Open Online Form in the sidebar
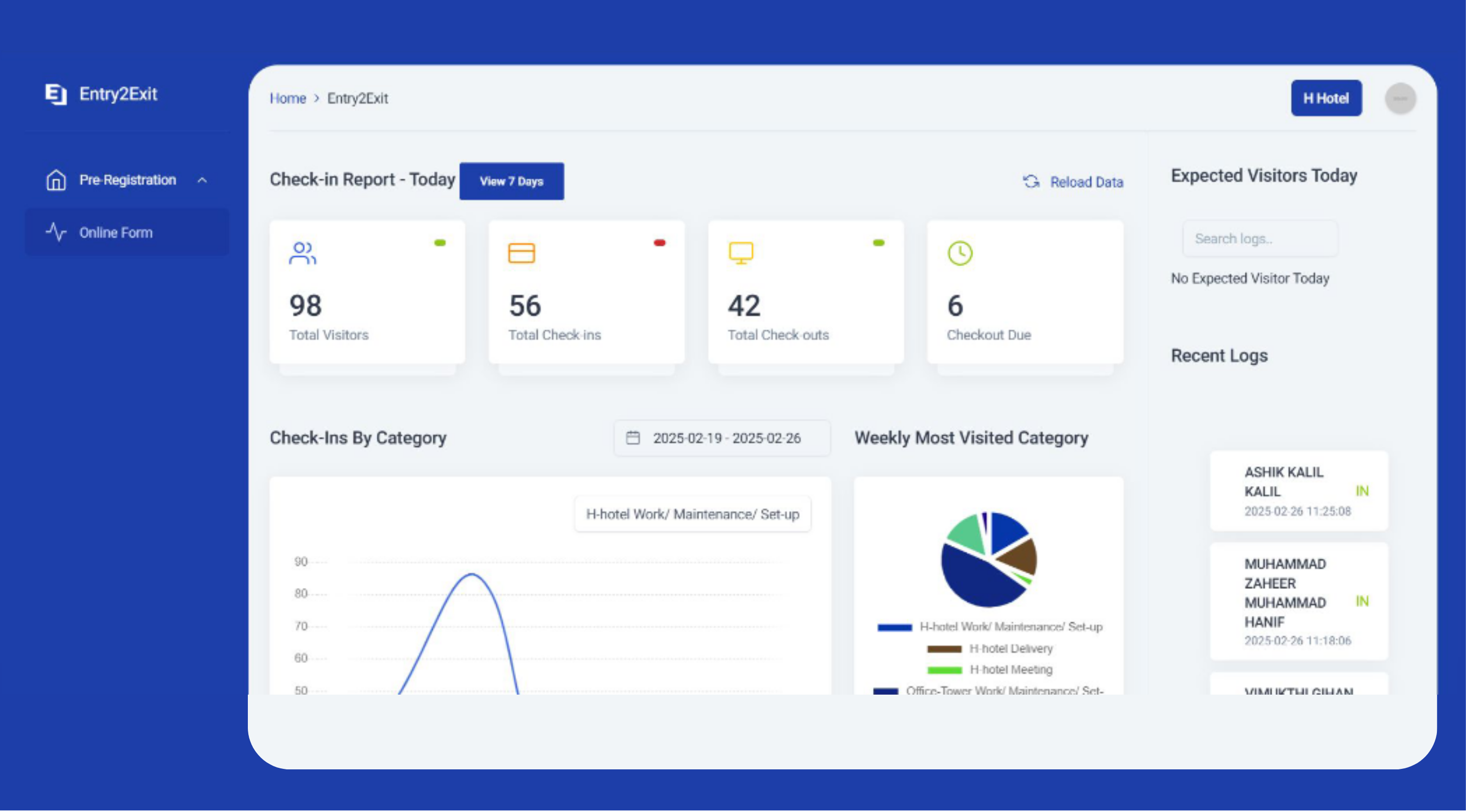Viewport: 1466px width, 812px height. click(127, 232)
